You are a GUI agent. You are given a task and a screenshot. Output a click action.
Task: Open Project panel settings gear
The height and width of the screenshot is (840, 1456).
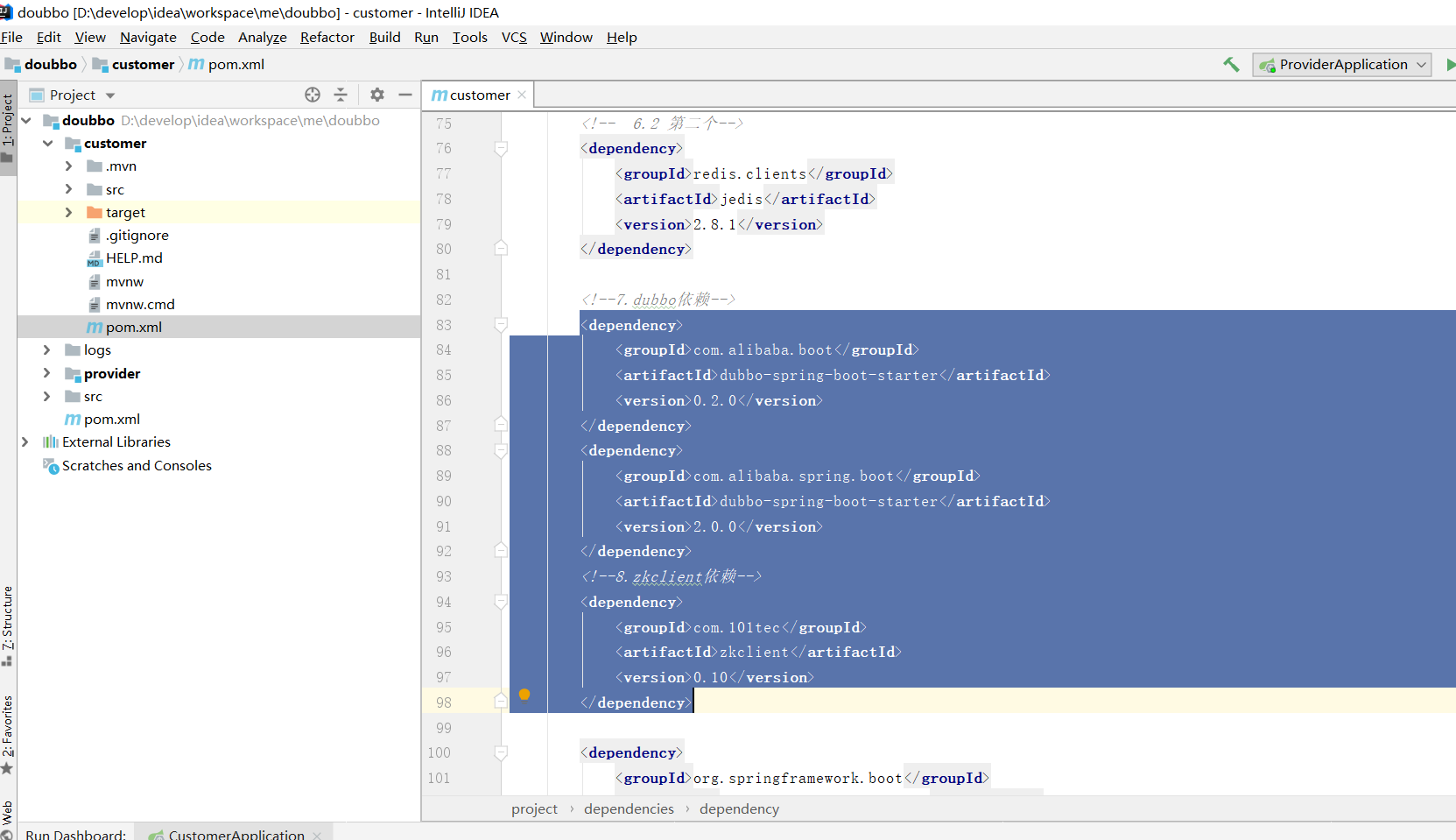pos(377,95)
